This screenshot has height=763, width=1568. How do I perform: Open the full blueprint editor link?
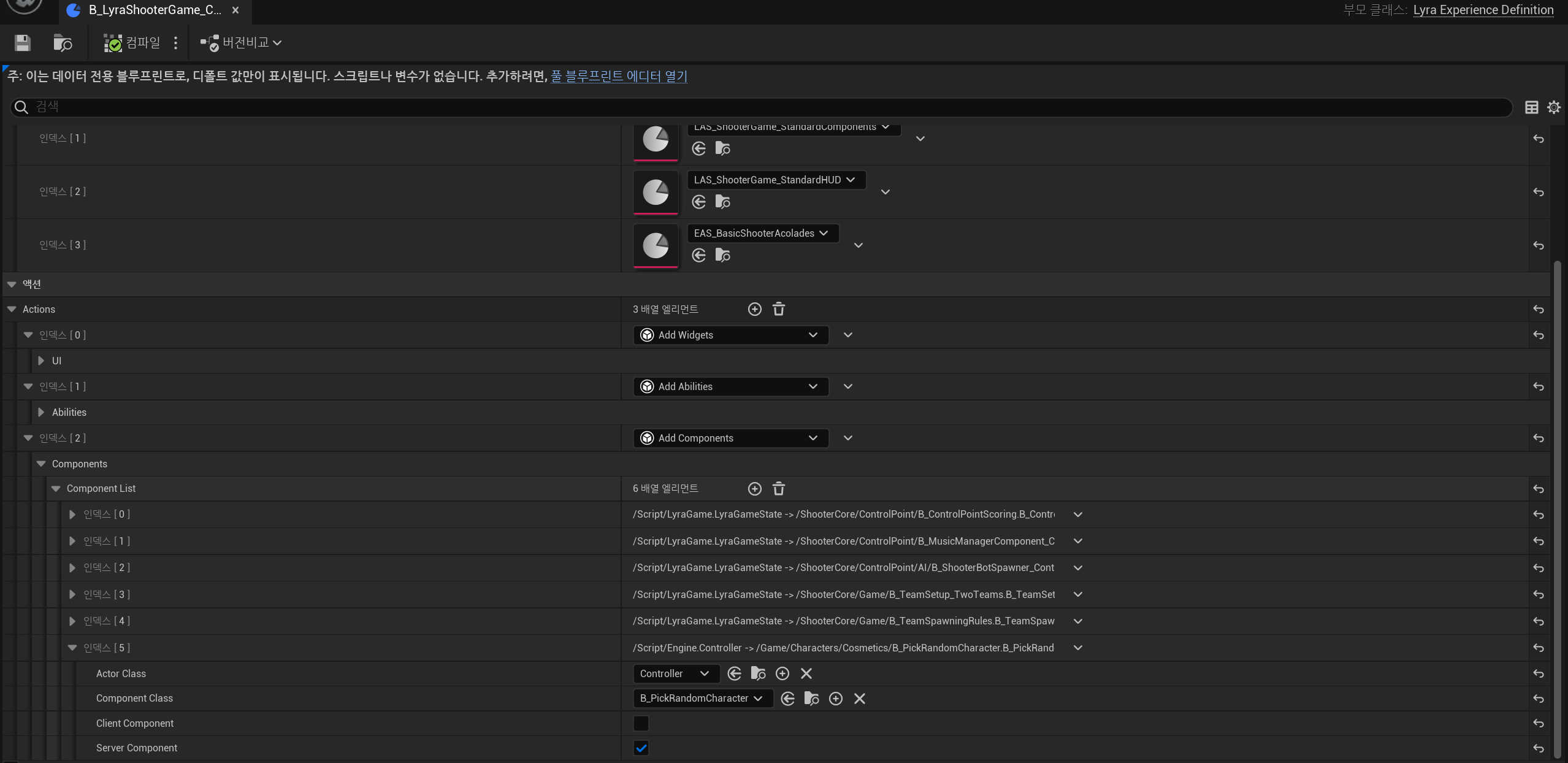[x=619, y=76]
